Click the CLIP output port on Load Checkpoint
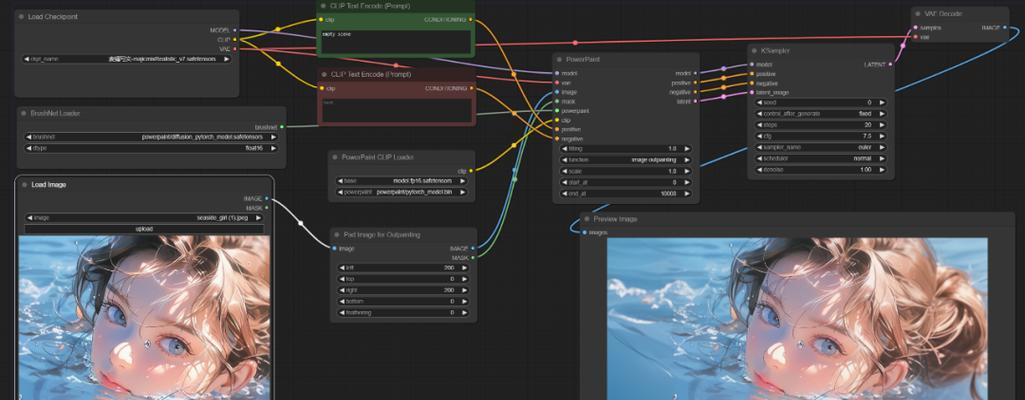 235,39
